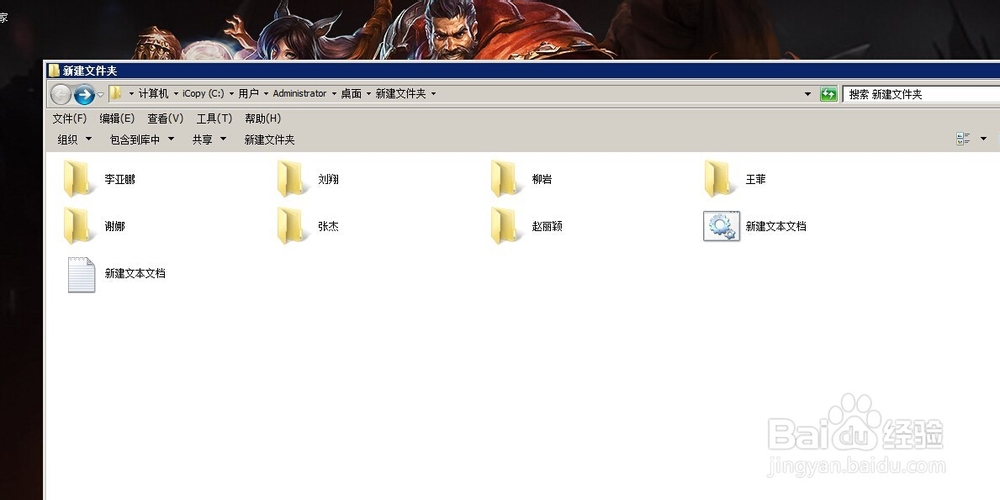Expand the arrow after 计算机 in path

[175, 94]
